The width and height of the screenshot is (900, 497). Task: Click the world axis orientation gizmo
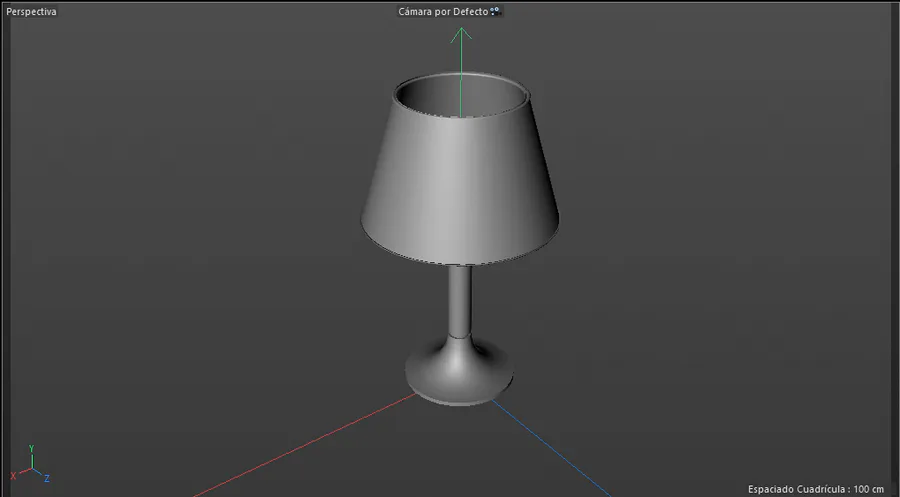coord(31,464)
